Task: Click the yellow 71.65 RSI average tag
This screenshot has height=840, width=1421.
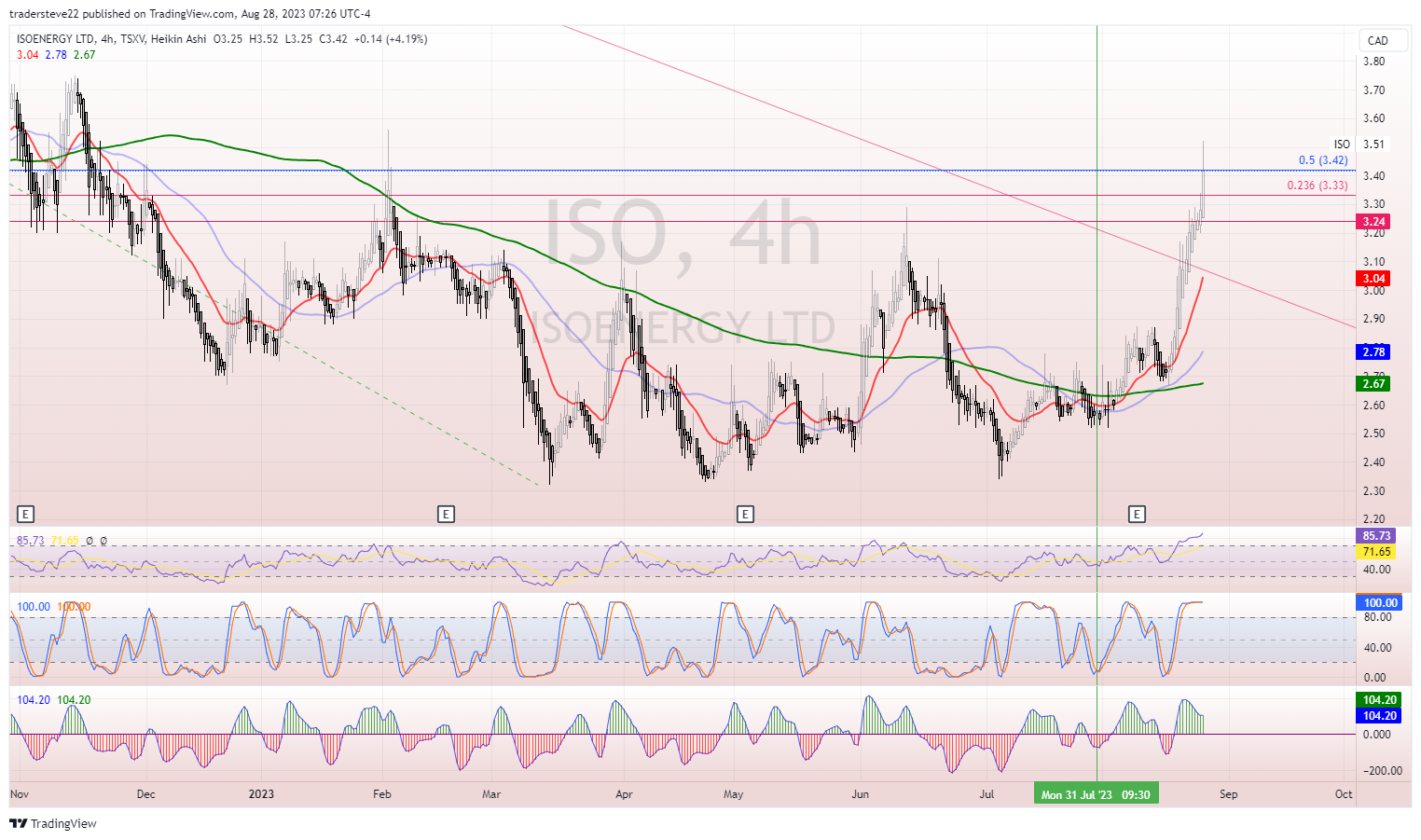Action: click(1376, 552)
